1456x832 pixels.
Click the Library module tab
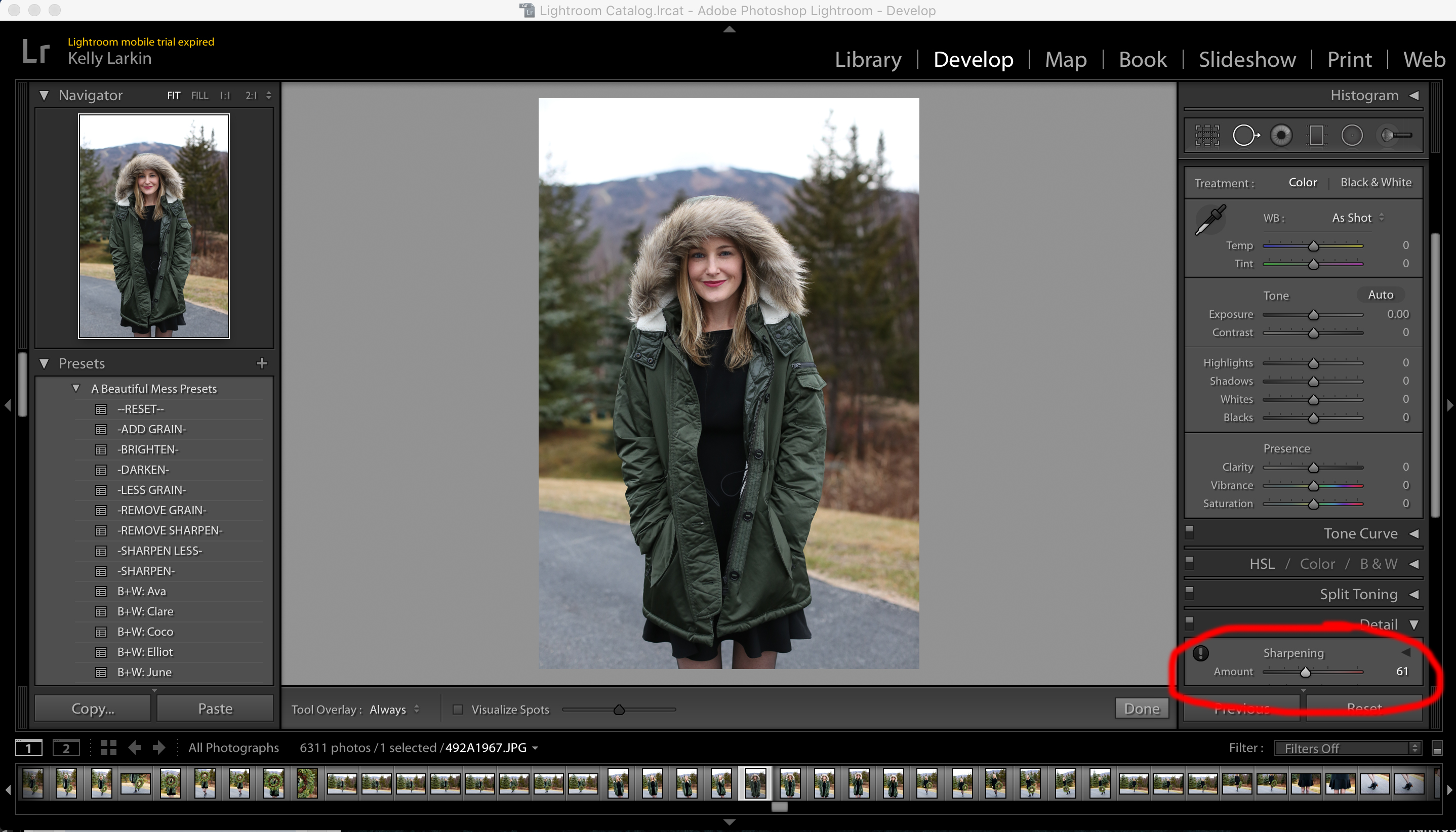[x=867, y=58]
